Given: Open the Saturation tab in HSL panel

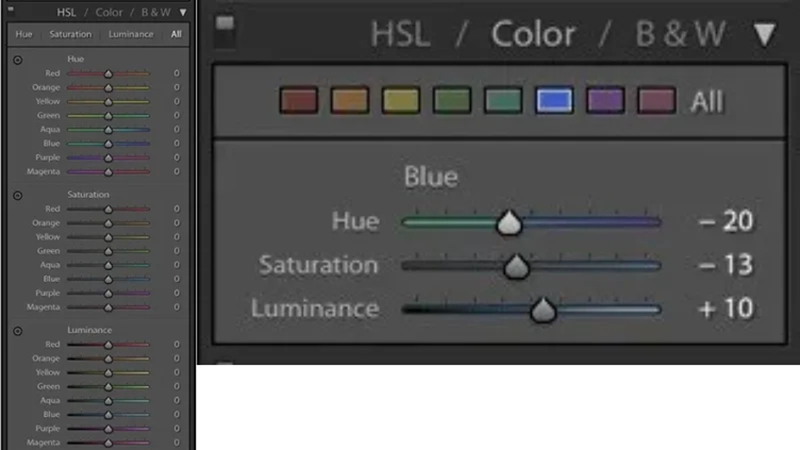Looking at the screenshot, I should [70, 34].
